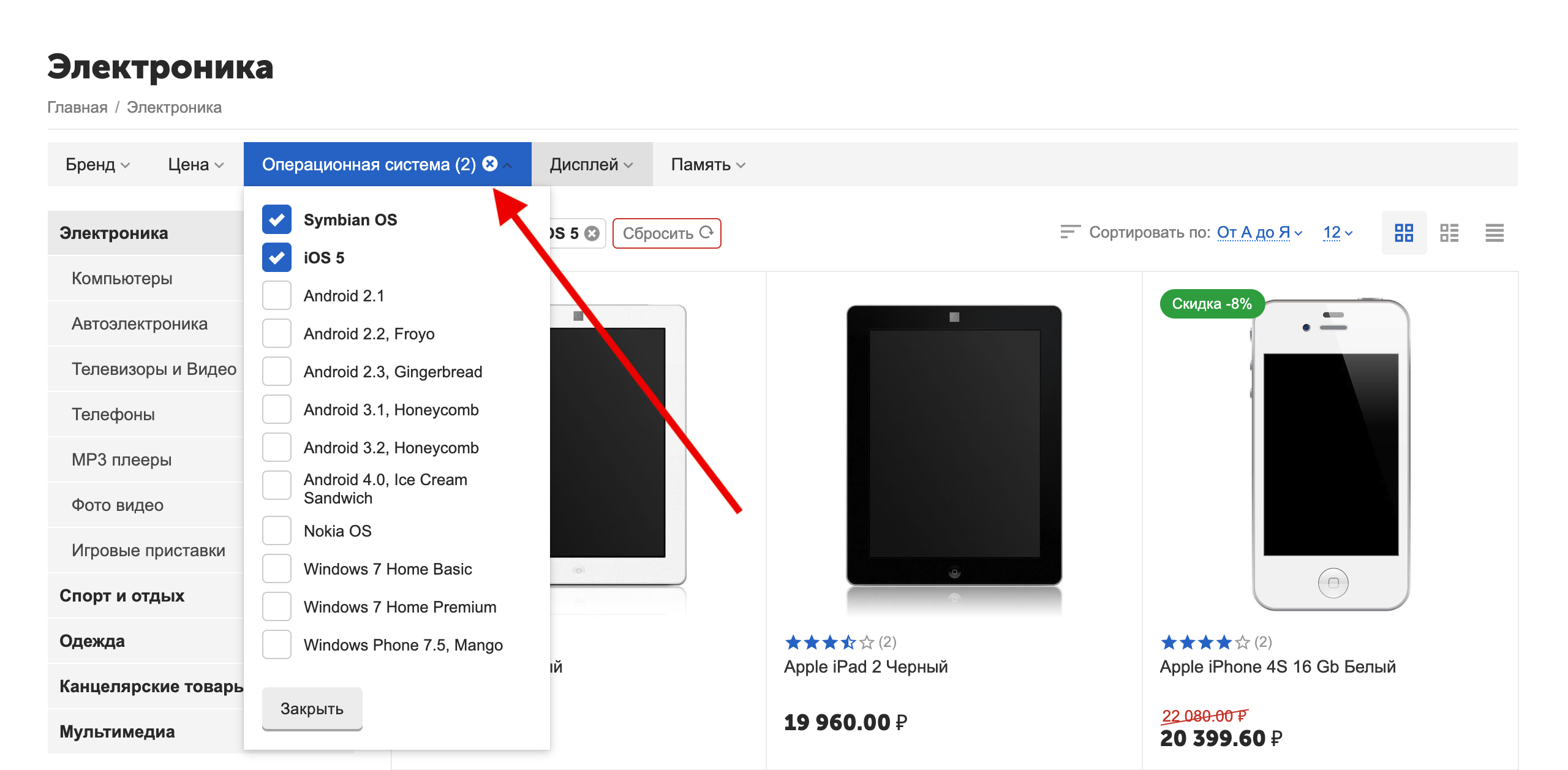Change items per page from 12
Image resolution: width=1568 pixels, height=770 pixels.
point(1338,233)
